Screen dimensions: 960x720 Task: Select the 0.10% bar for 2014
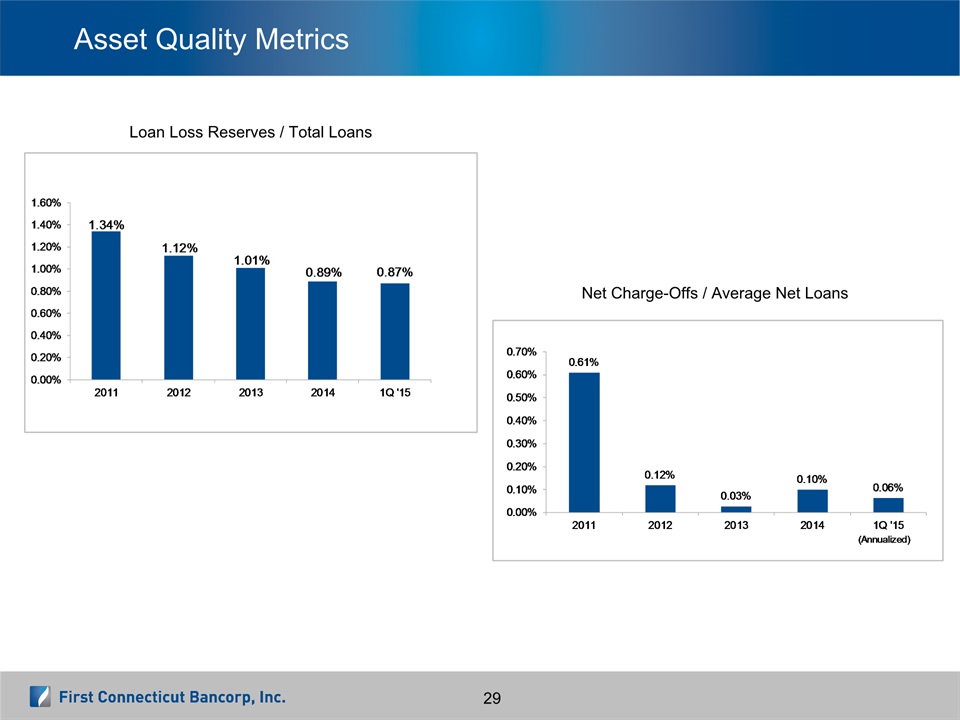coord(812,500)
